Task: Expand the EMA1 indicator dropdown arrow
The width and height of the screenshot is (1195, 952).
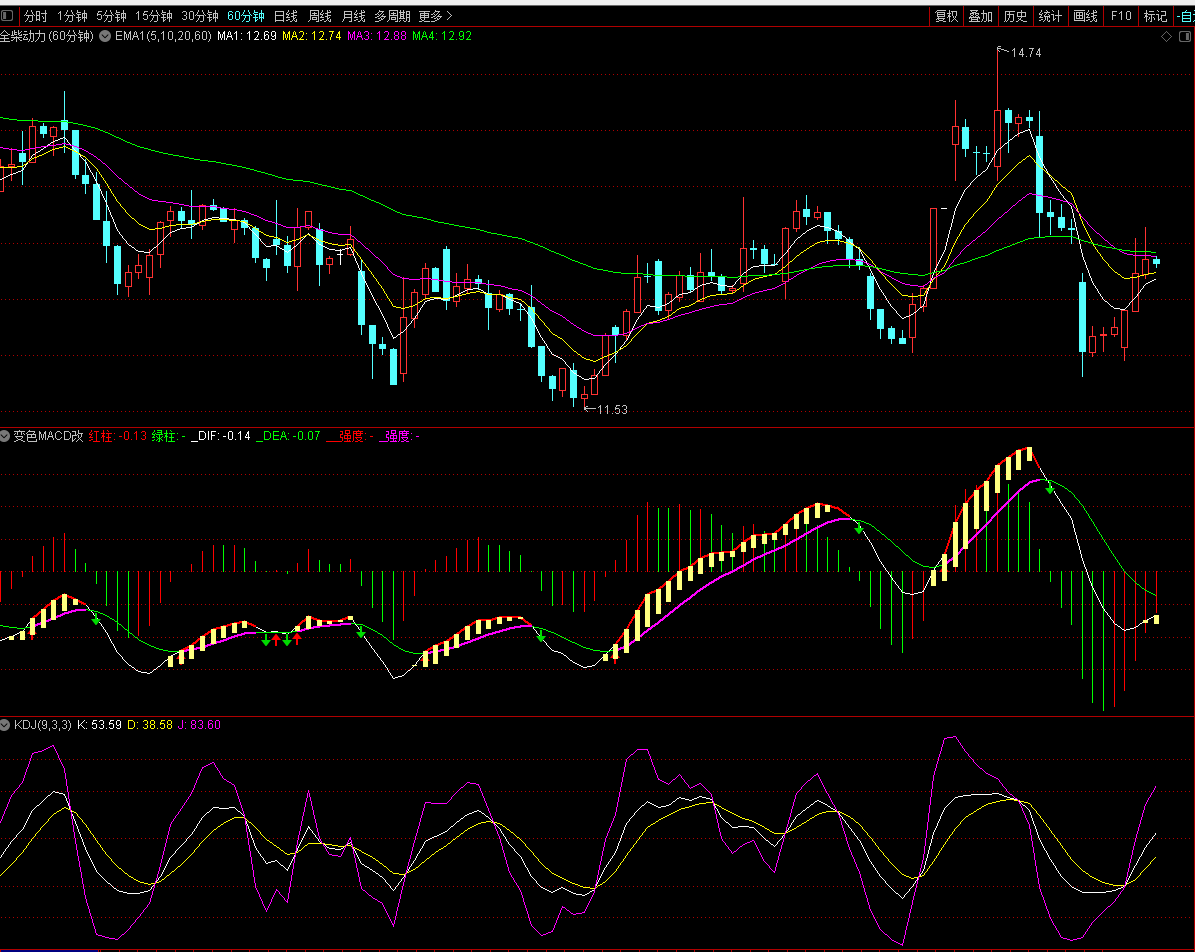Action: click(105, 36)
